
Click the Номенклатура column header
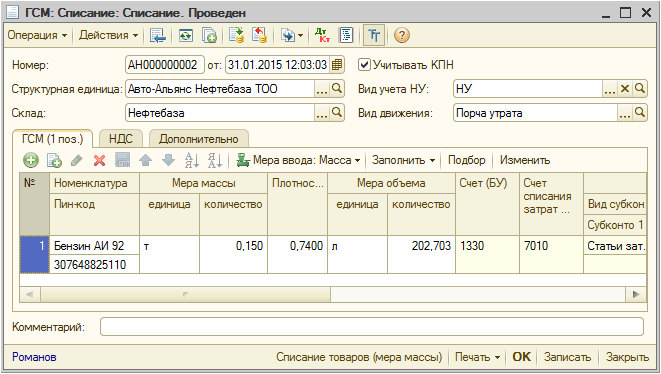(x=94, y=183)
